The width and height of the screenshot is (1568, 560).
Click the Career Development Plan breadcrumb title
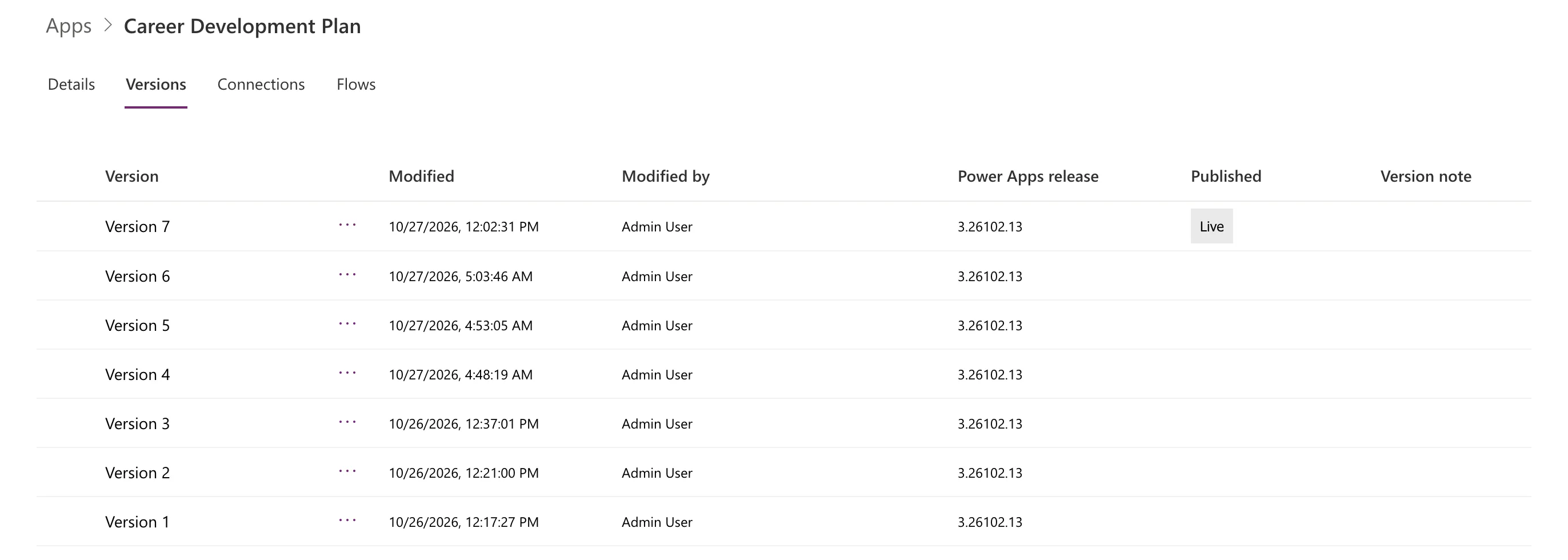[x=242, y=26]
